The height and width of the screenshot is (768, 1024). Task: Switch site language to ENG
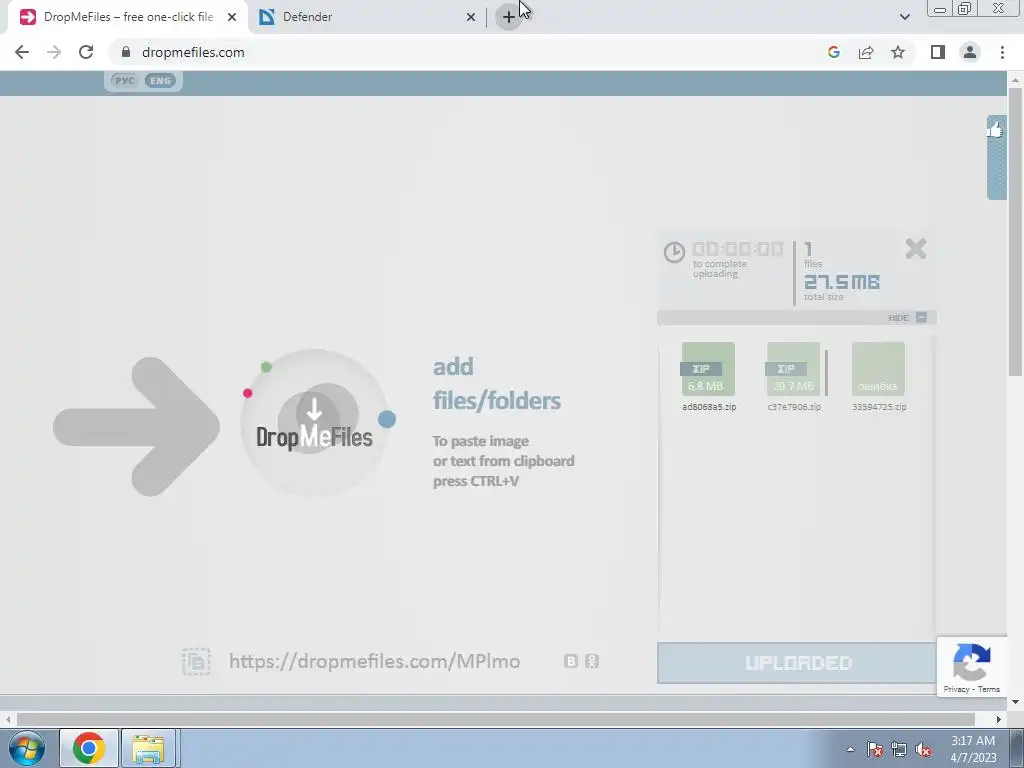(160, 81)
